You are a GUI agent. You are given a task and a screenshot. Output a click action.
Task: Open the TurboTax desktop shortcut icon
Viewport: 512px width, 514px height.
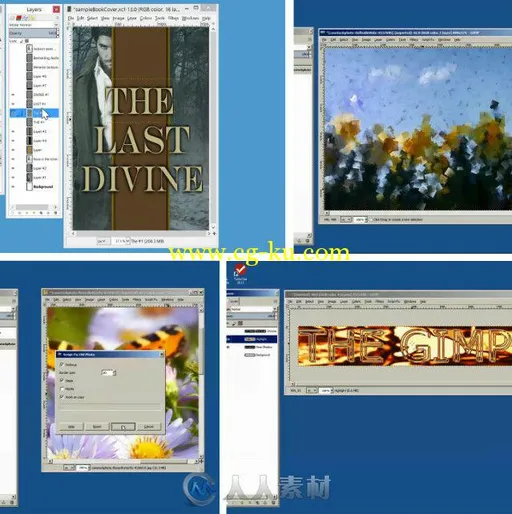click(240, 273)
